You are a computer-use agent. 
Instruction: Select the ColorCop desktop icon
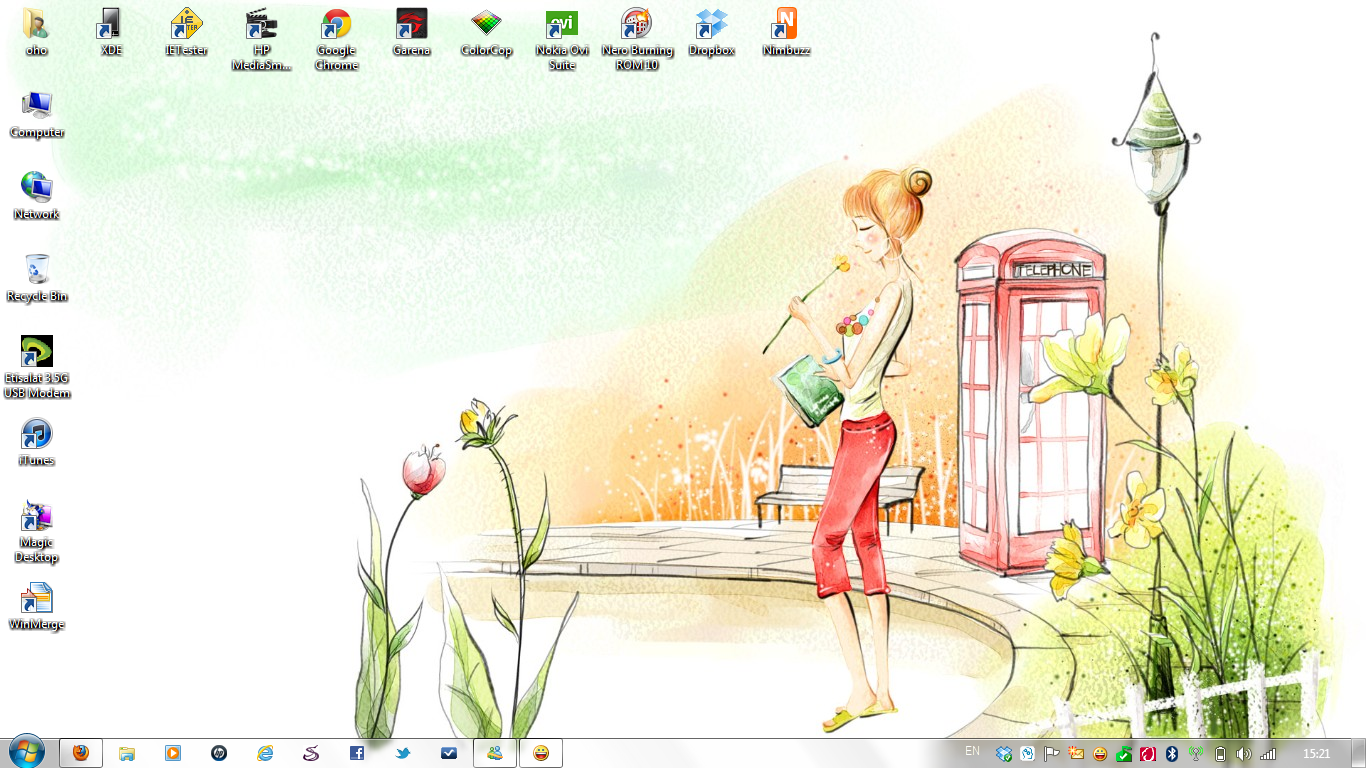(x=486, y=25)
